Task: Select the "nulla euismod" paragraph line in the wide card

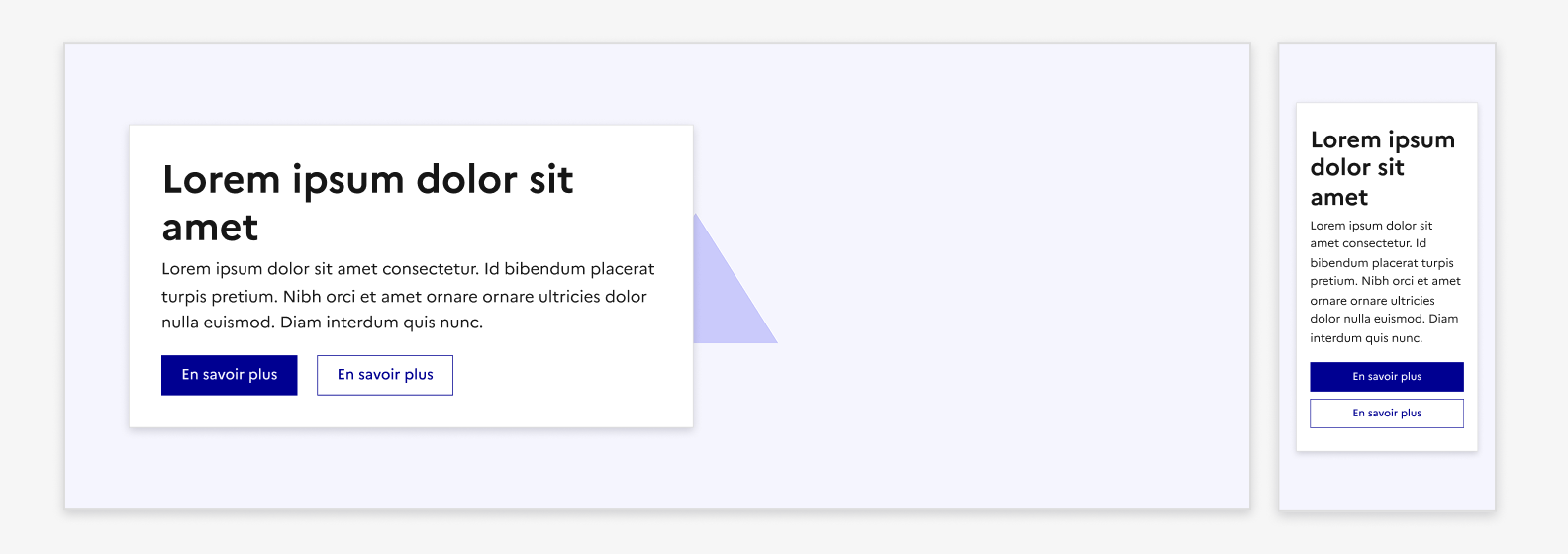Action: tap(322, 323)
